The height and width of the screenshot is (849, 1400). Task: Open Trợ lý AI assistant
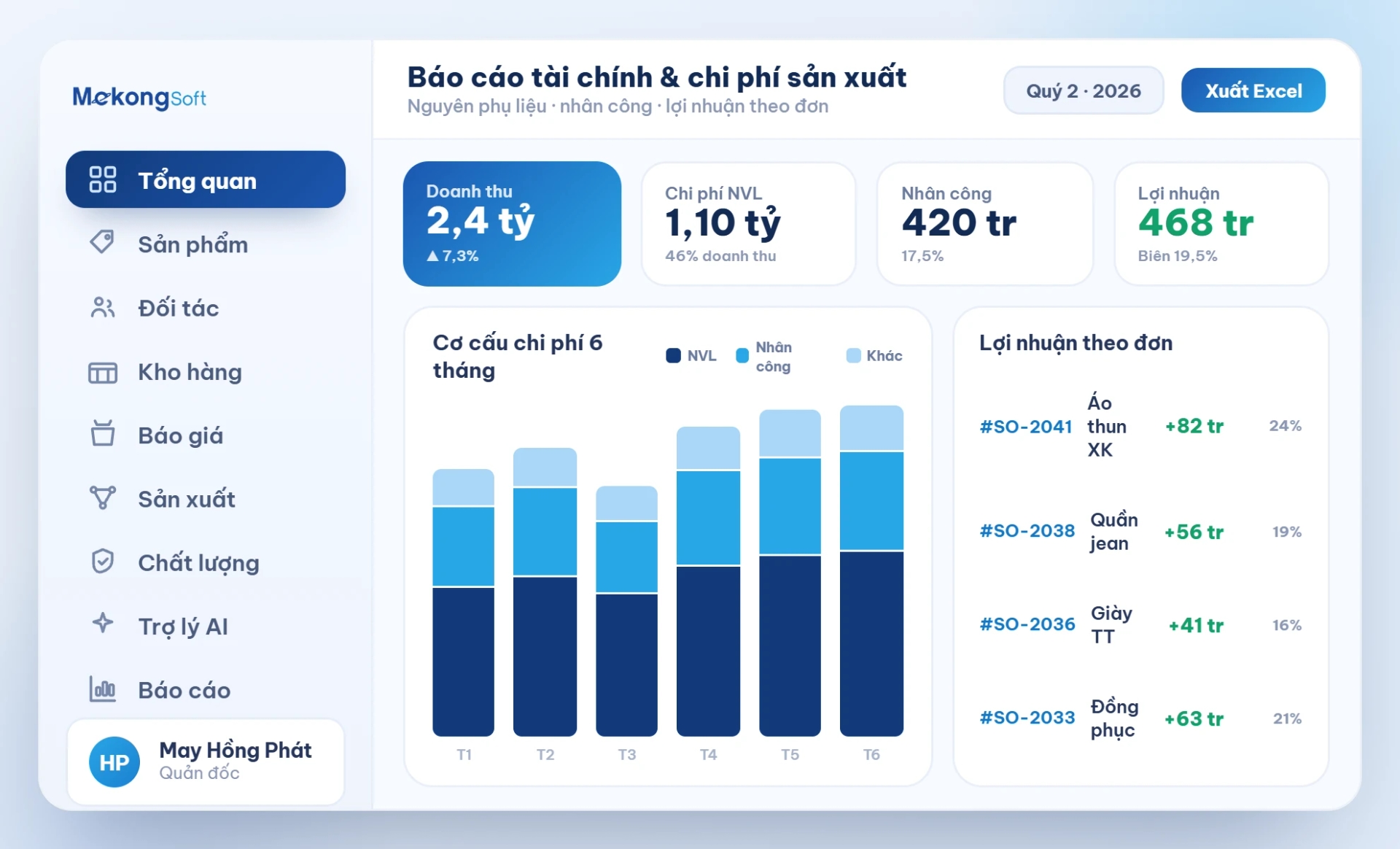pos(206,626)
